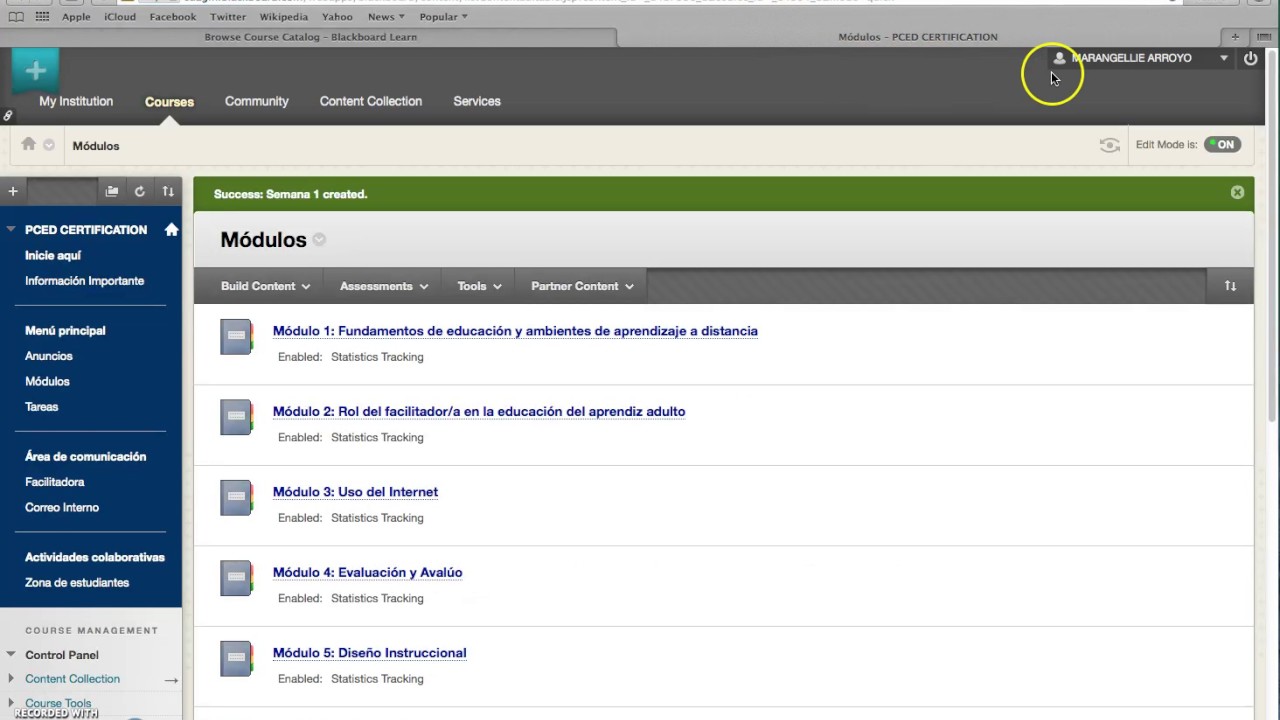Open the Wikipedia bookmark
The image size is (1280, 720).
[284, 17]
